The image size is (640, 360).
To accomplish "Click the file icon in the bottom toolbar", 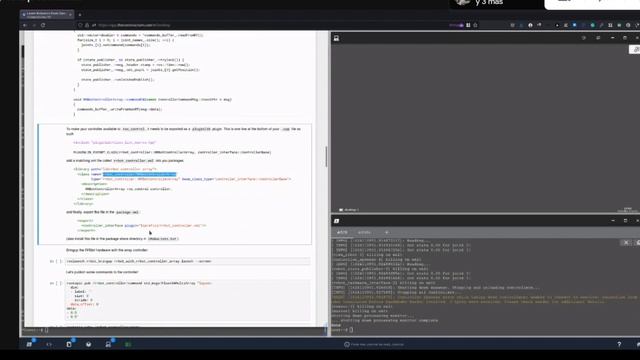I will click(x=69, y=344).
